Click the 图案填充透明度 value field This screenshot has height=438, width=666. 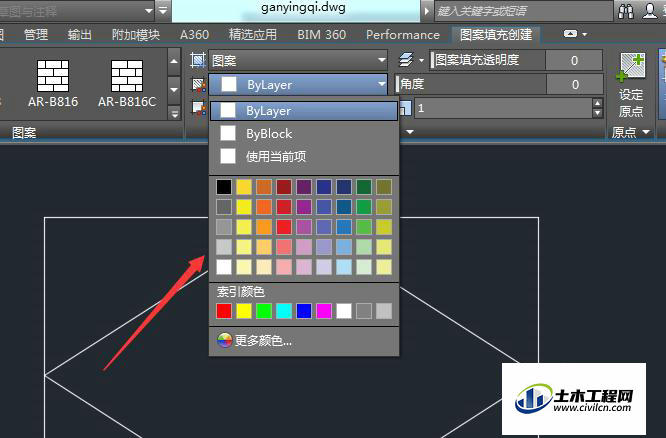[x=574, y=60]
